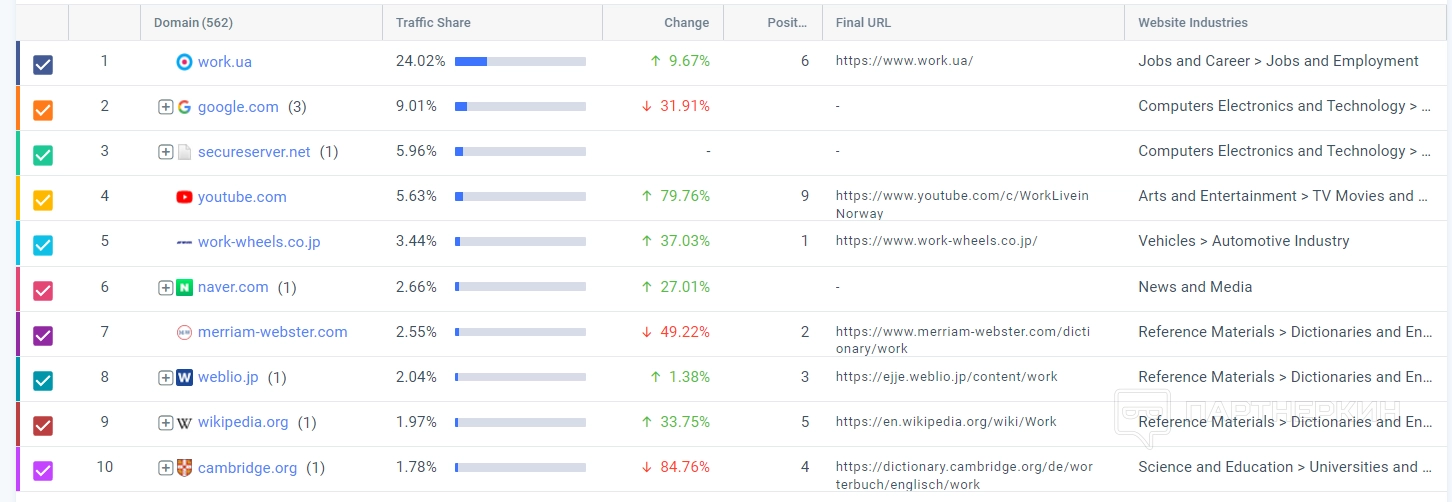Click the Google logo icon
The height and width of the screenshot is (502, 1452).
point(184,107)
